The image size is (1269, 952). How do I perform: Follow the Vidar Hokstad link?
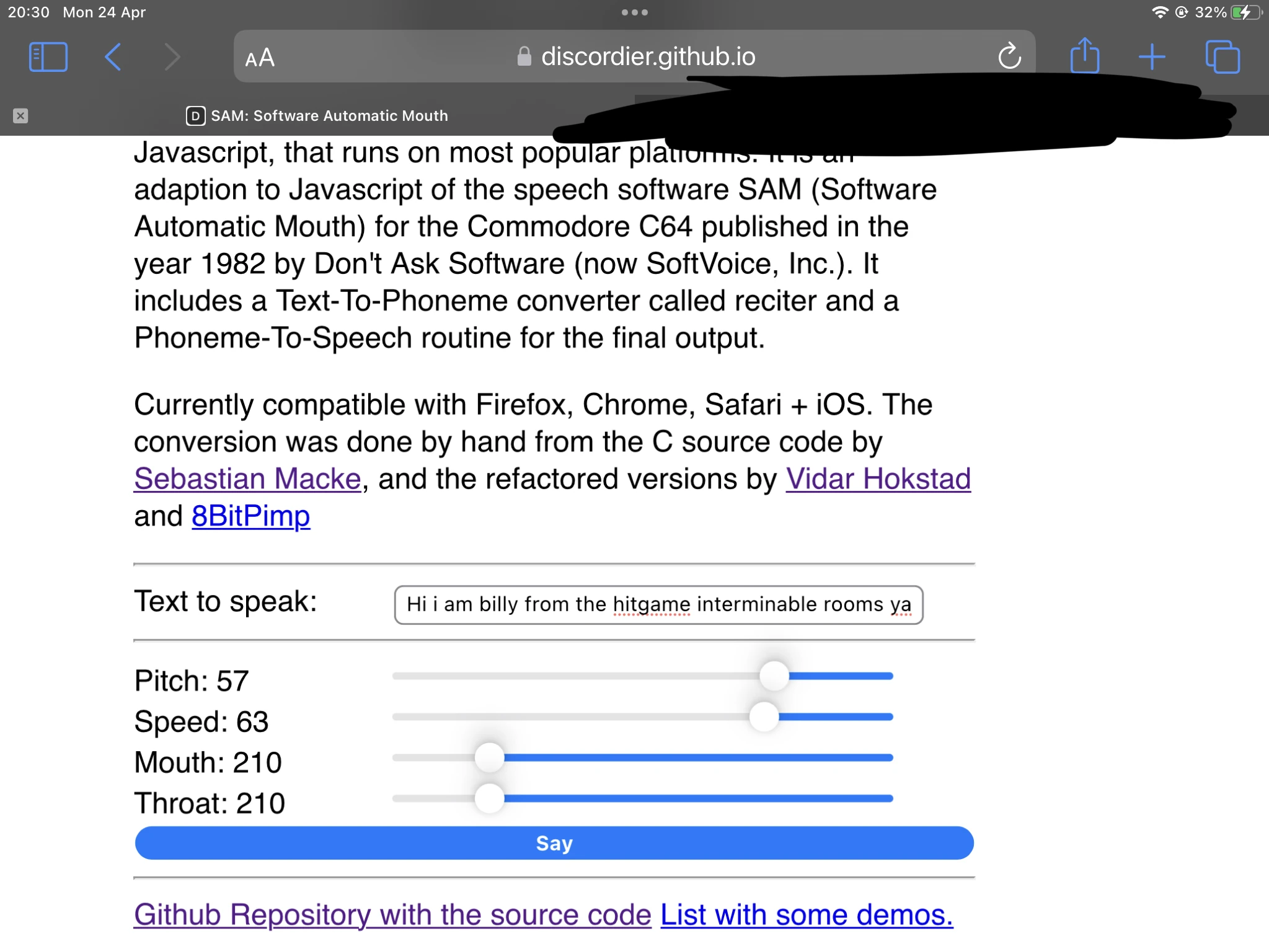tap(878, 479)
